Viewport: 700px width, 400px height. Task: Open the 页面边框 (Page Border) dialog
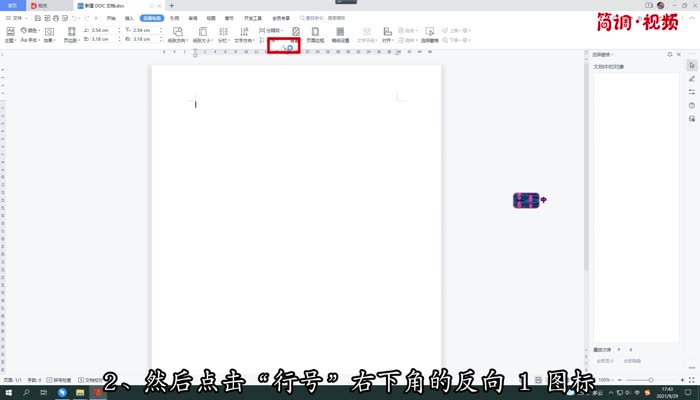pyautogui.click(x=315, y=35)
